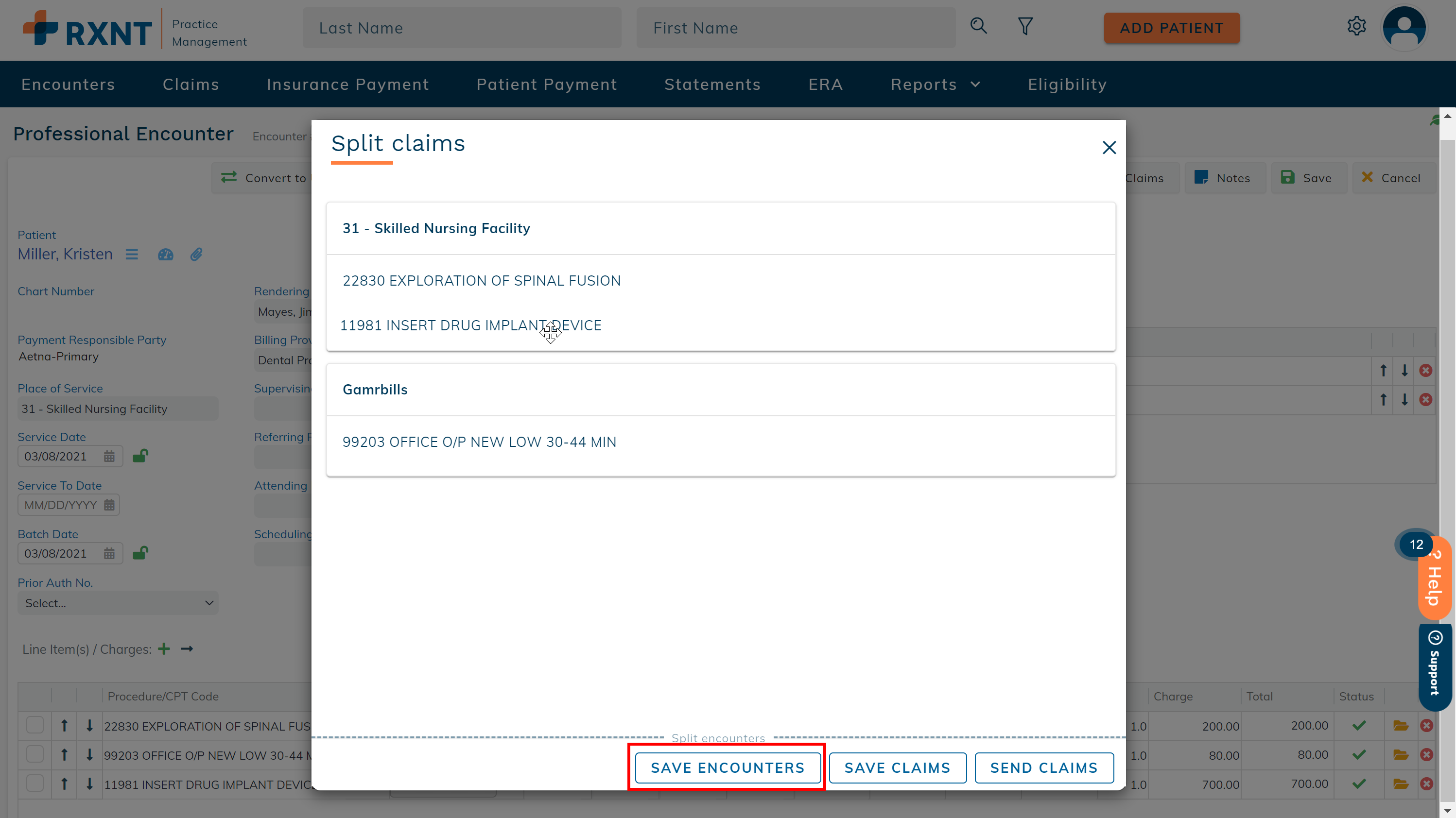Open Eligibility section
Viewport: 1456px width, 818px height.
(x=1067, y=84)
